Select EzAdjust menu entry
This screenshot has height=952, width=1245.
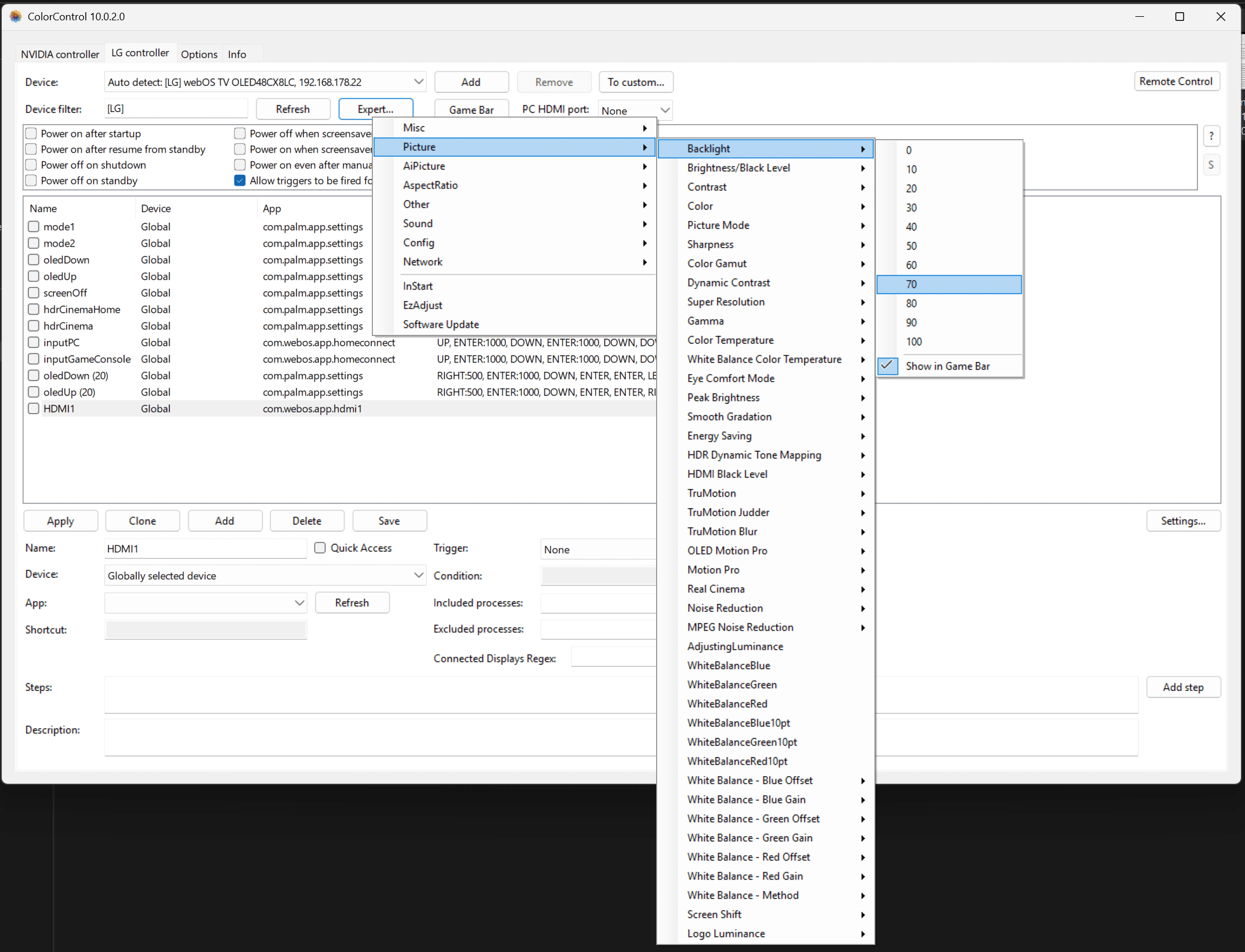[x=515, y=305]
